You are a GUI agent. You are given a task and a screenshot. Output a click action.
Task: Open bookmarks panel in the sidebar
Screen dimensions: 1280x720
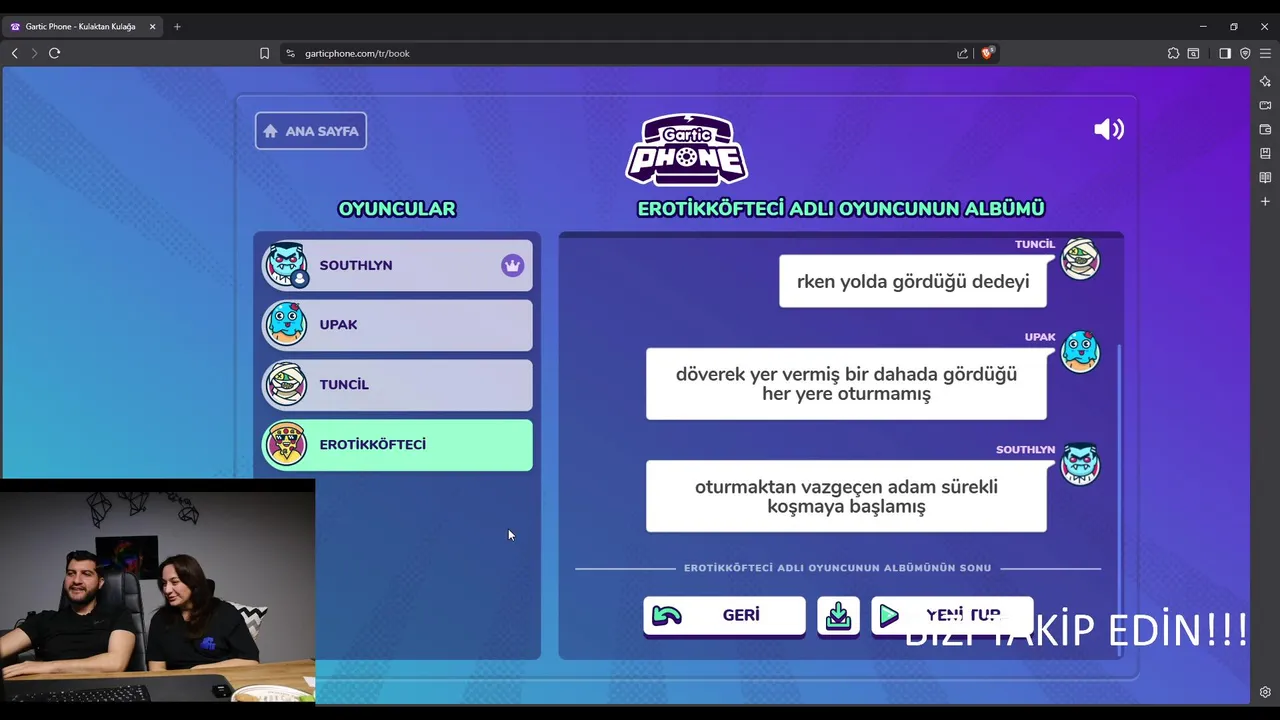click(1265, 153)
